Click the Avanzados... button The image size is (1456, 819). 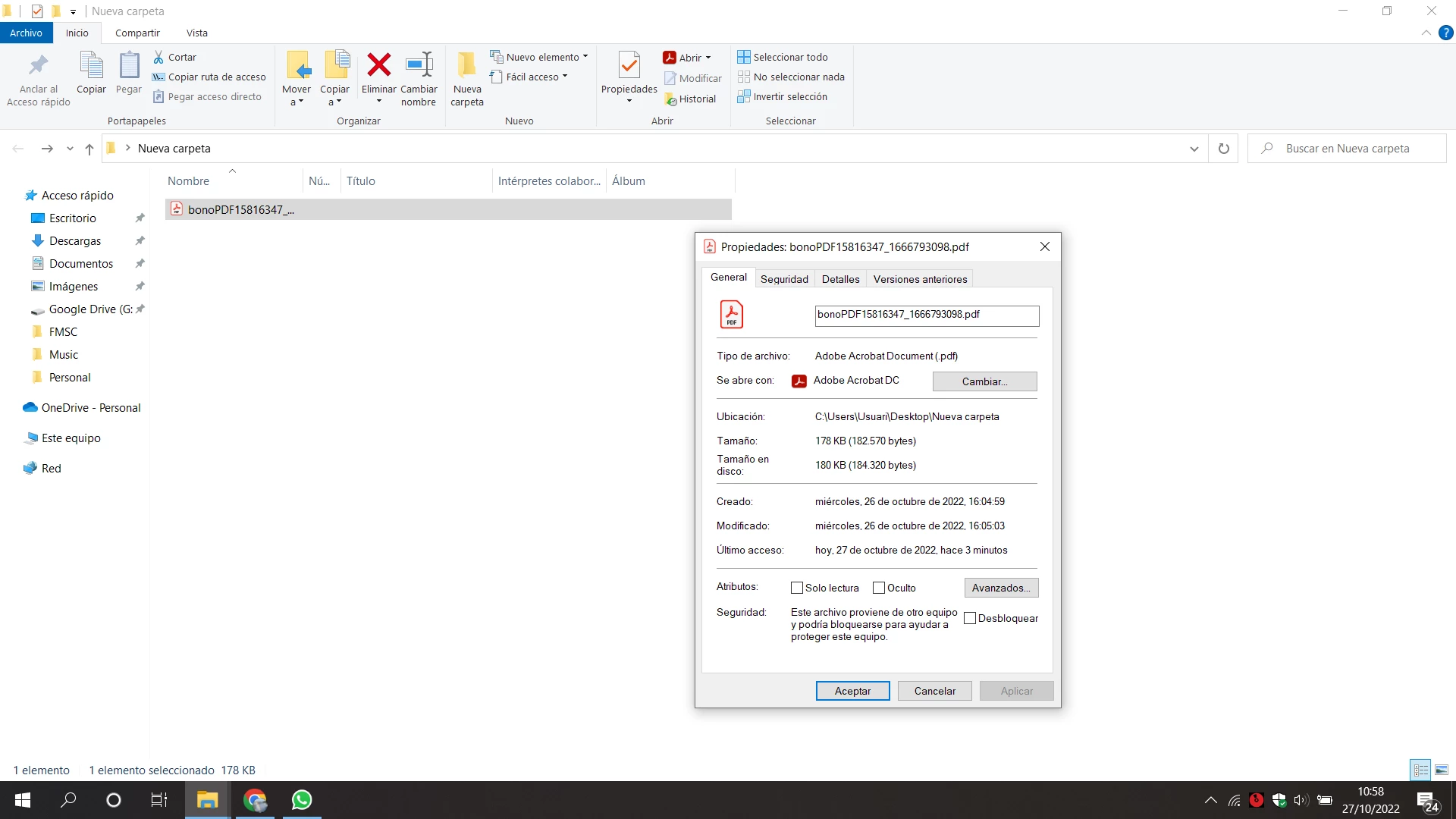1001,588
